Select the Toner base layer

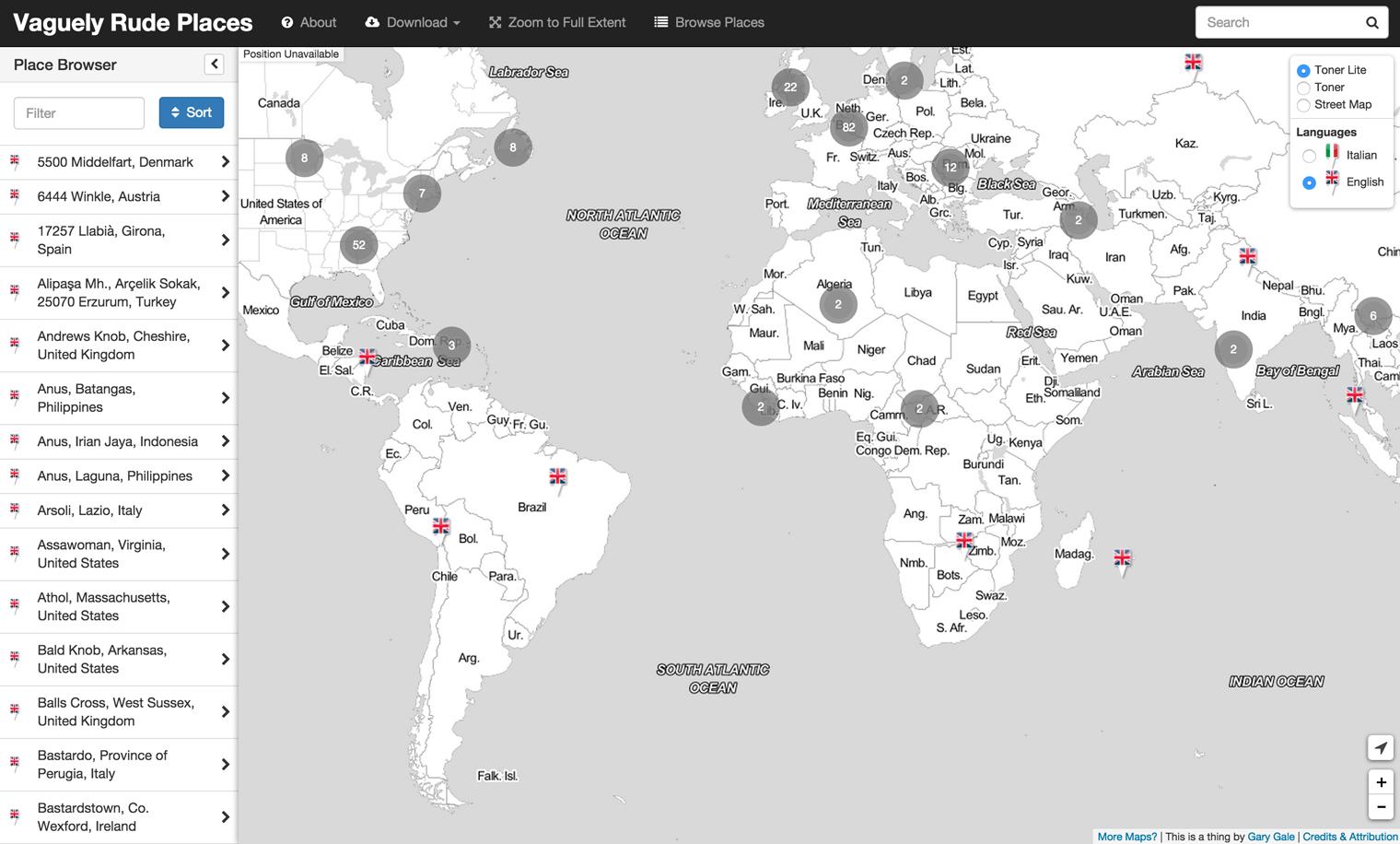(x=1303, y=88)
